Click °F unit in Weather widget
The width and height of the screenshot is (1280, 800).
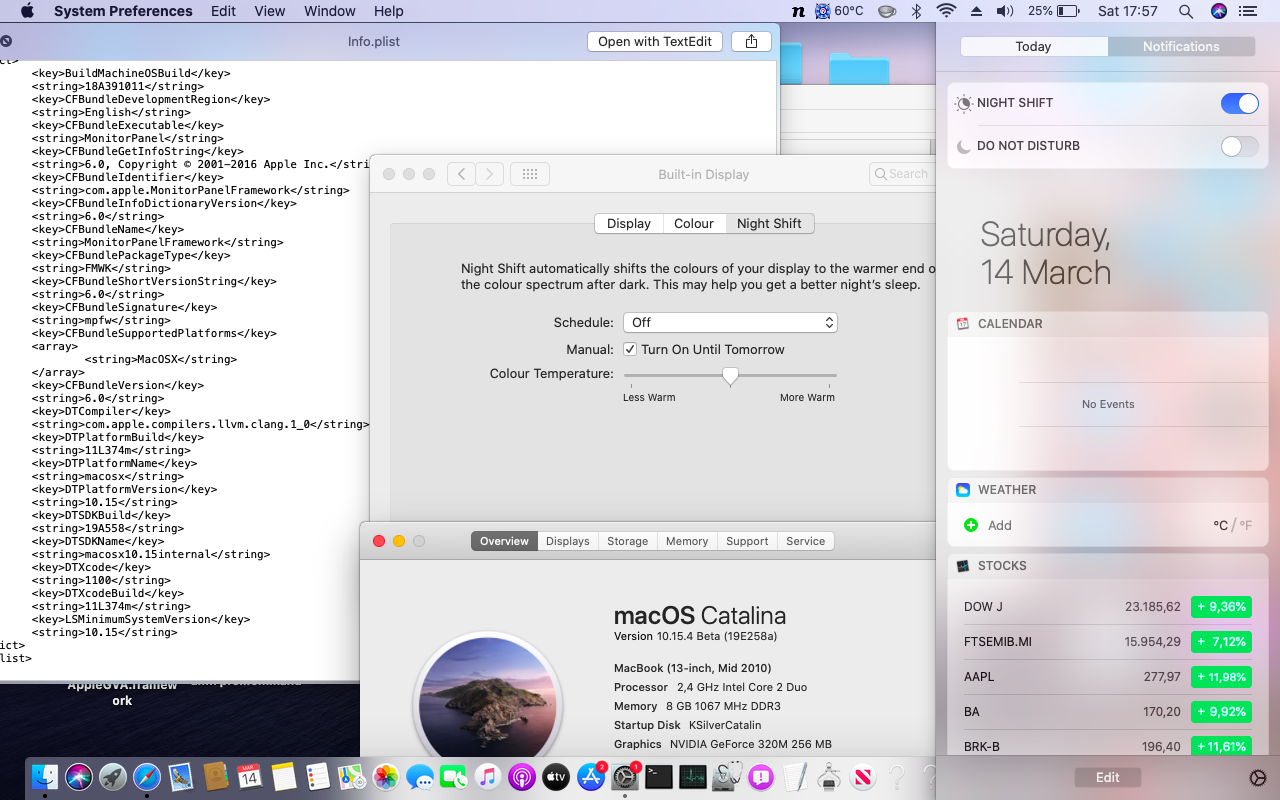pyautogui.click(x=1245, y=525)
